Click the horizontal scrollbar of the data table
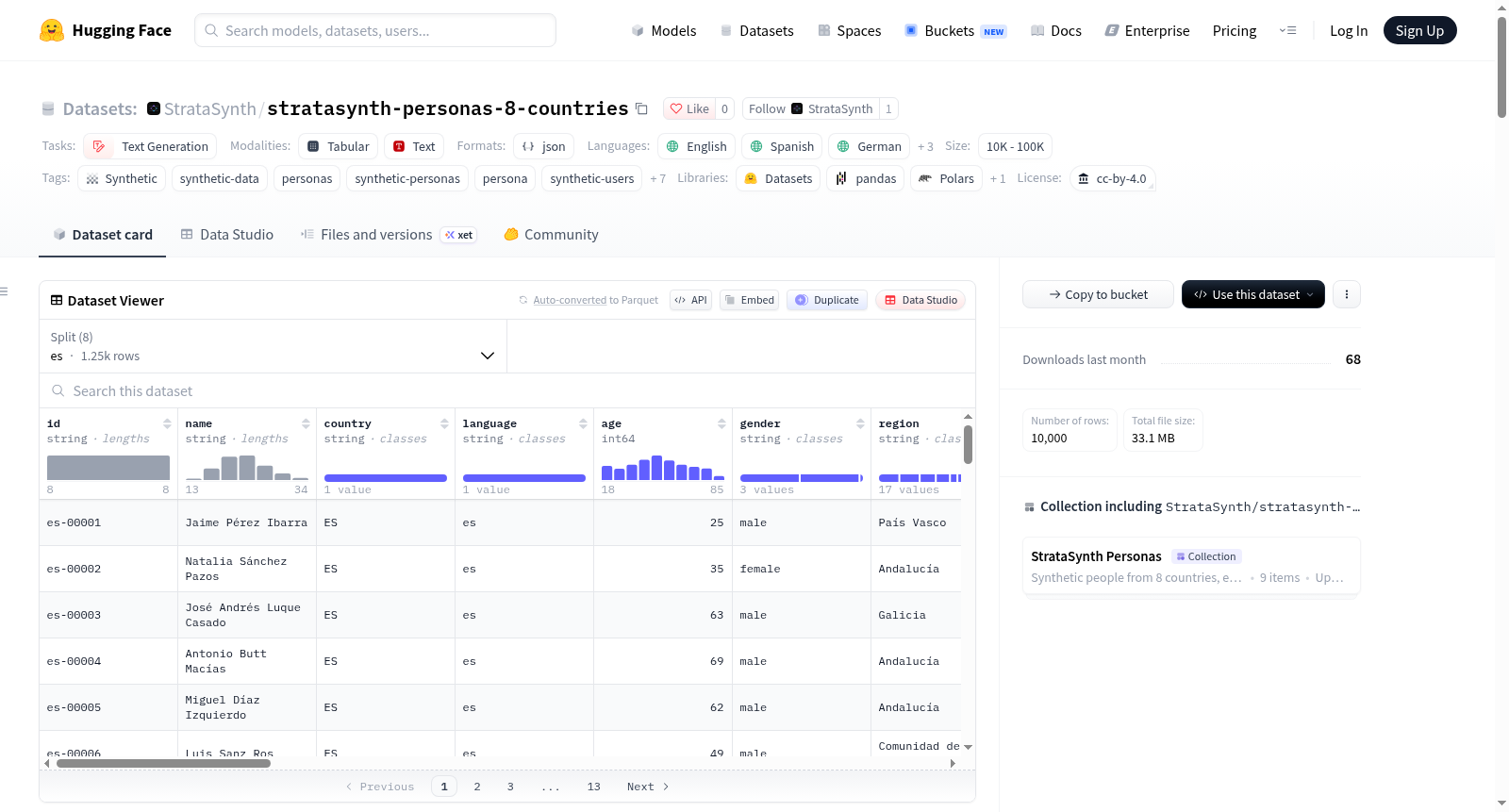1509x812 pixels. (164, 763)
